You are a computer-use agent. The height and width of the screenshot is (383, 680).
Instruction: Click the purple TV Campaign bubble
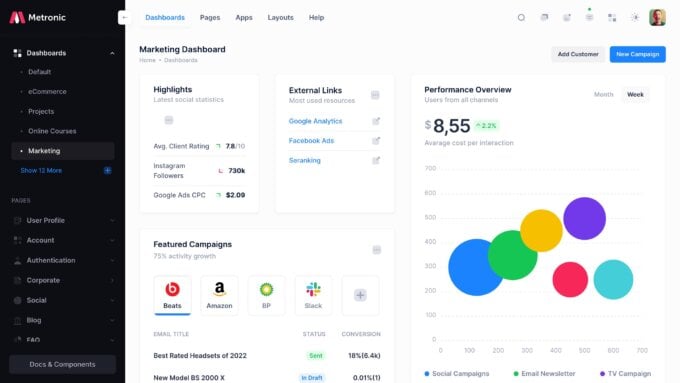[584, 219]
